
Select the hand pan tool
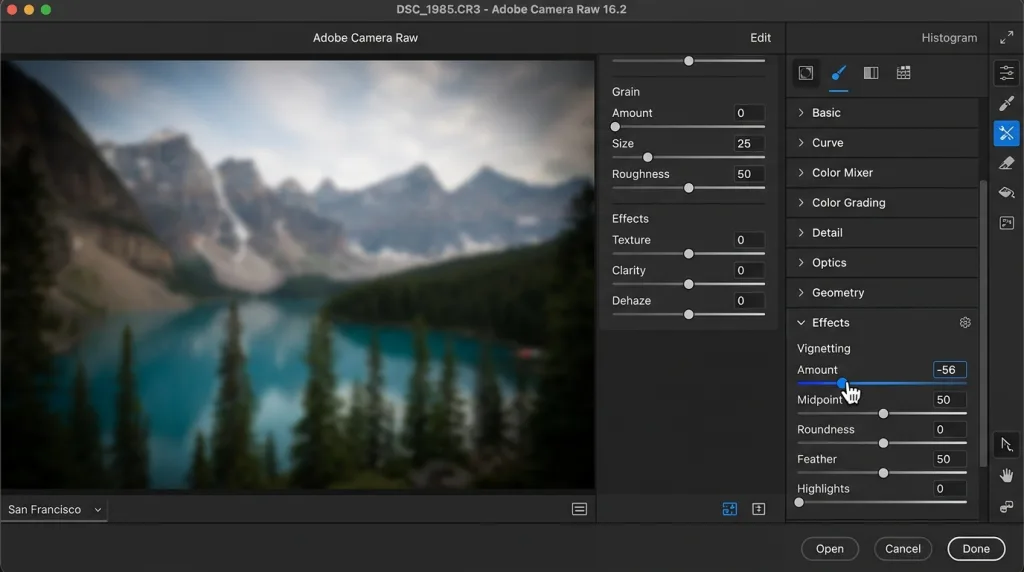tap(1006, 475)
